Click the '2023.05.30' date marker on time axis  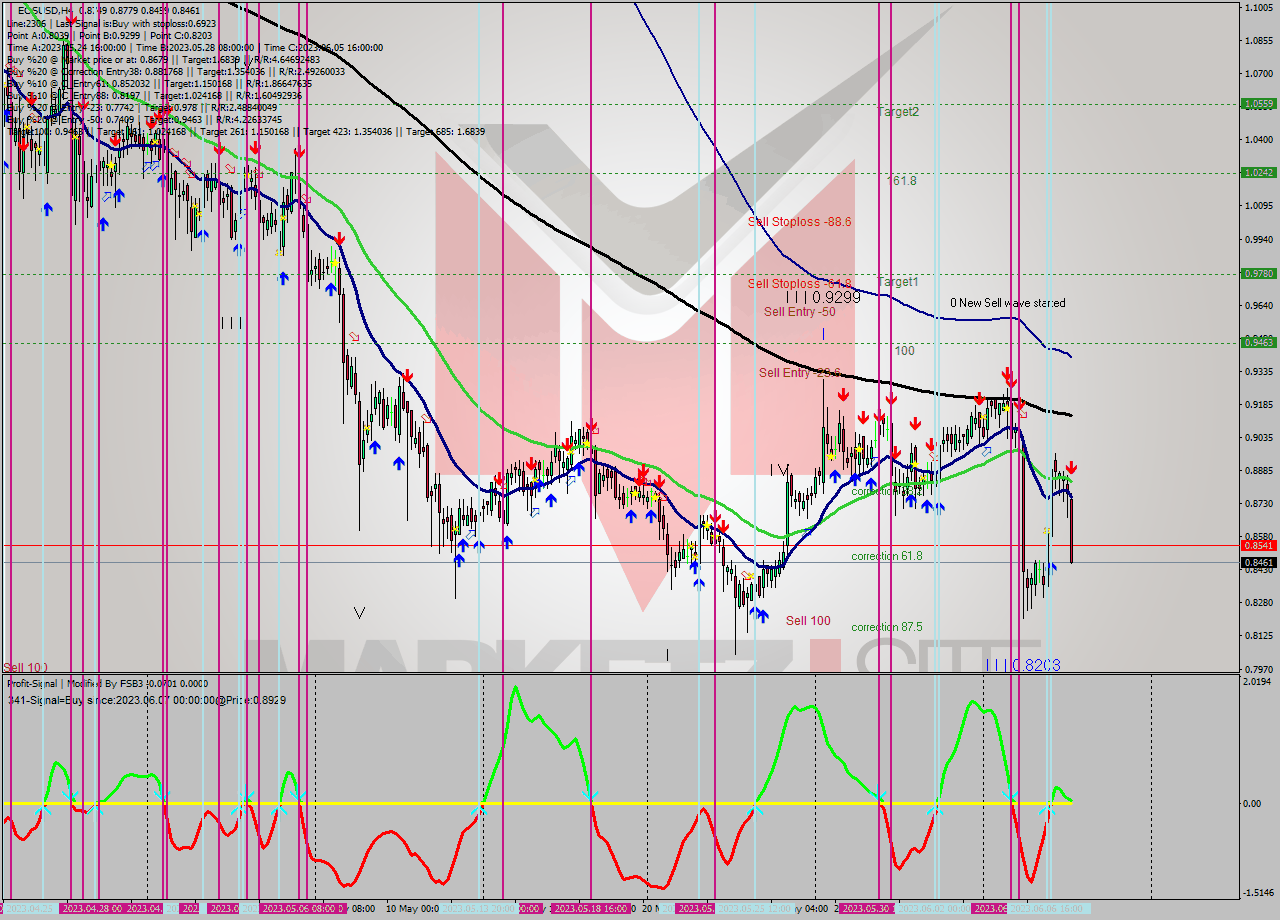tap(866, 908)
